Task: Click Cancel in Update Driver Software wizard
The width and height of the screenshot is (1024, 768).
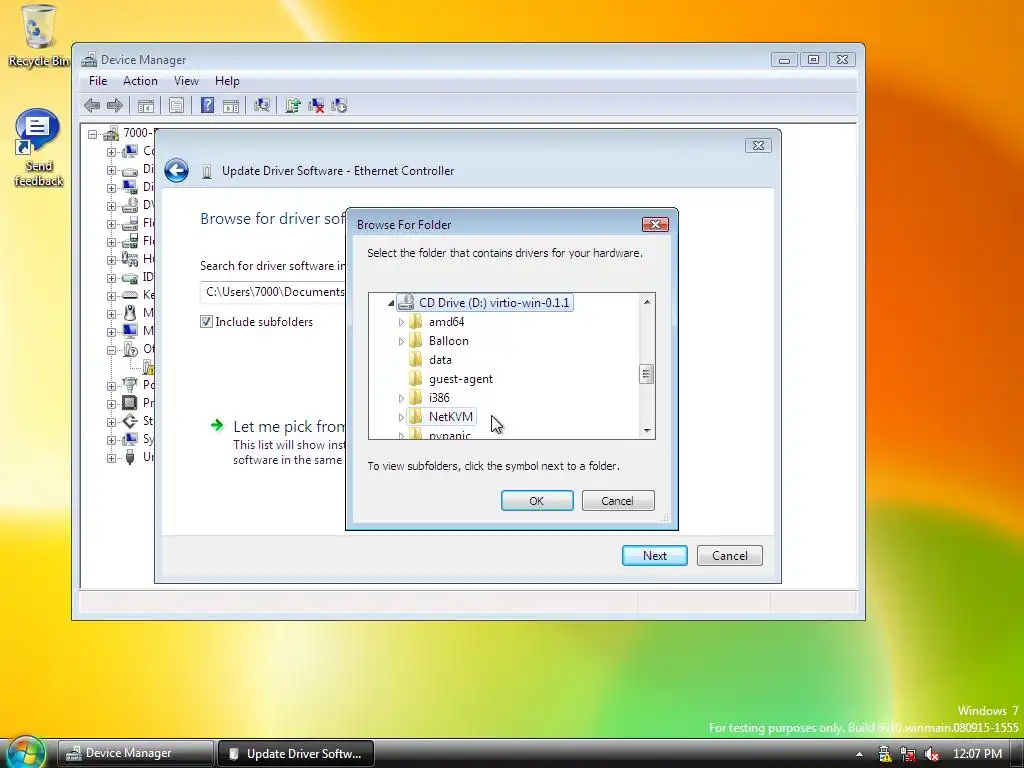Action: [x=729, y=556]
